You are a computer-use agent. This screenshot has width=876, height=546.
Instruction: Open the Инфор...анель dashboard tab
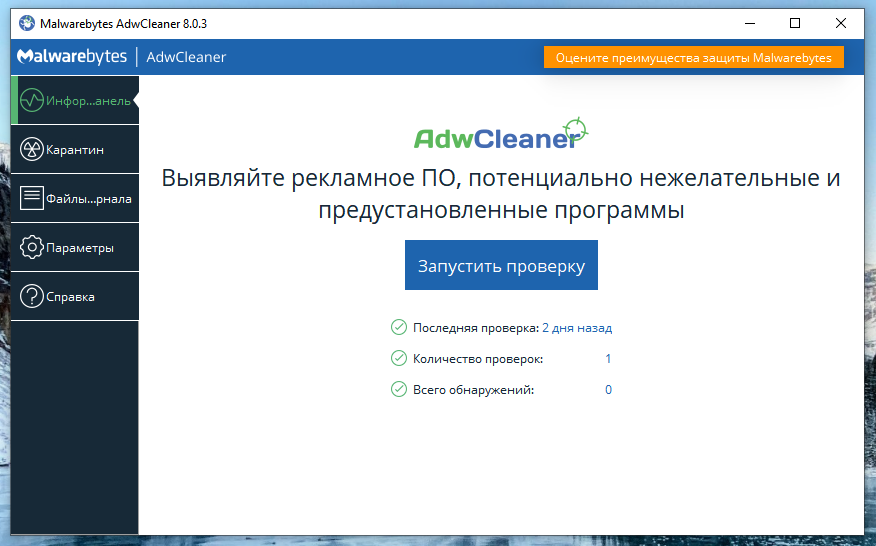pyautogui.click(x=75, y=100)
